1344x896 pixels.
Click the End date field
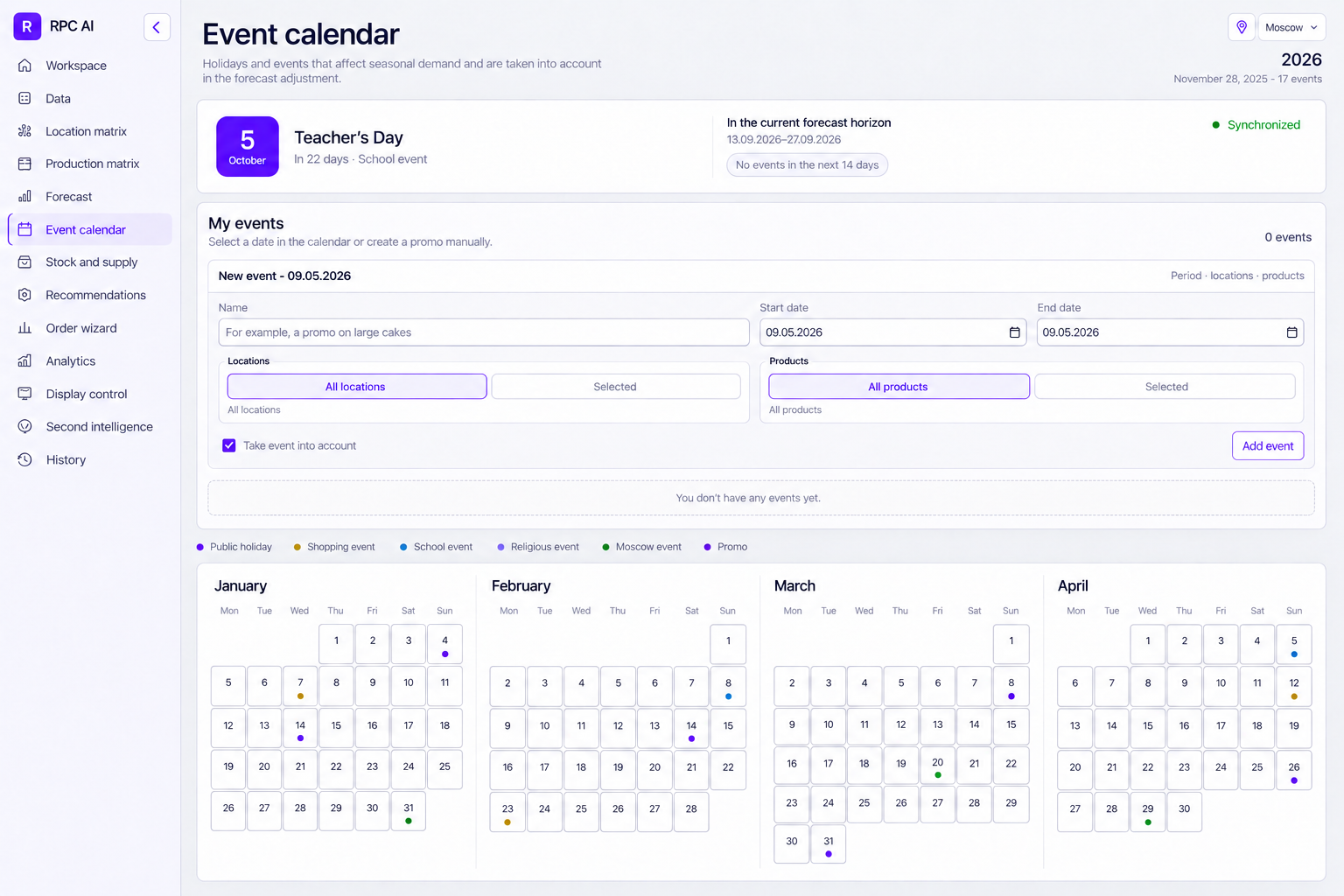click(1170, 332)
